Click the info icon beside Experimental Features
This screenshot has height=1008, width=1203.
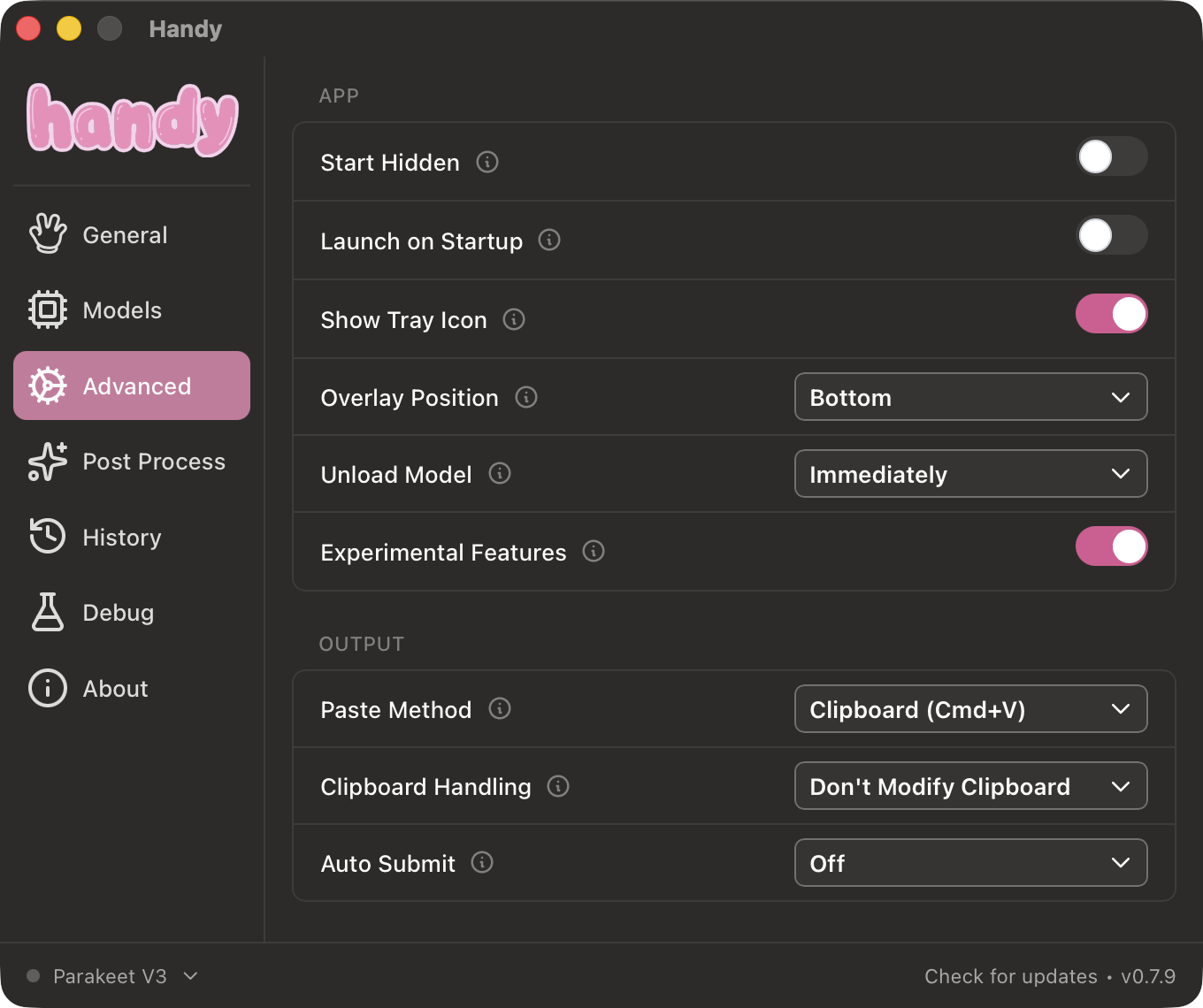[594, 551]
